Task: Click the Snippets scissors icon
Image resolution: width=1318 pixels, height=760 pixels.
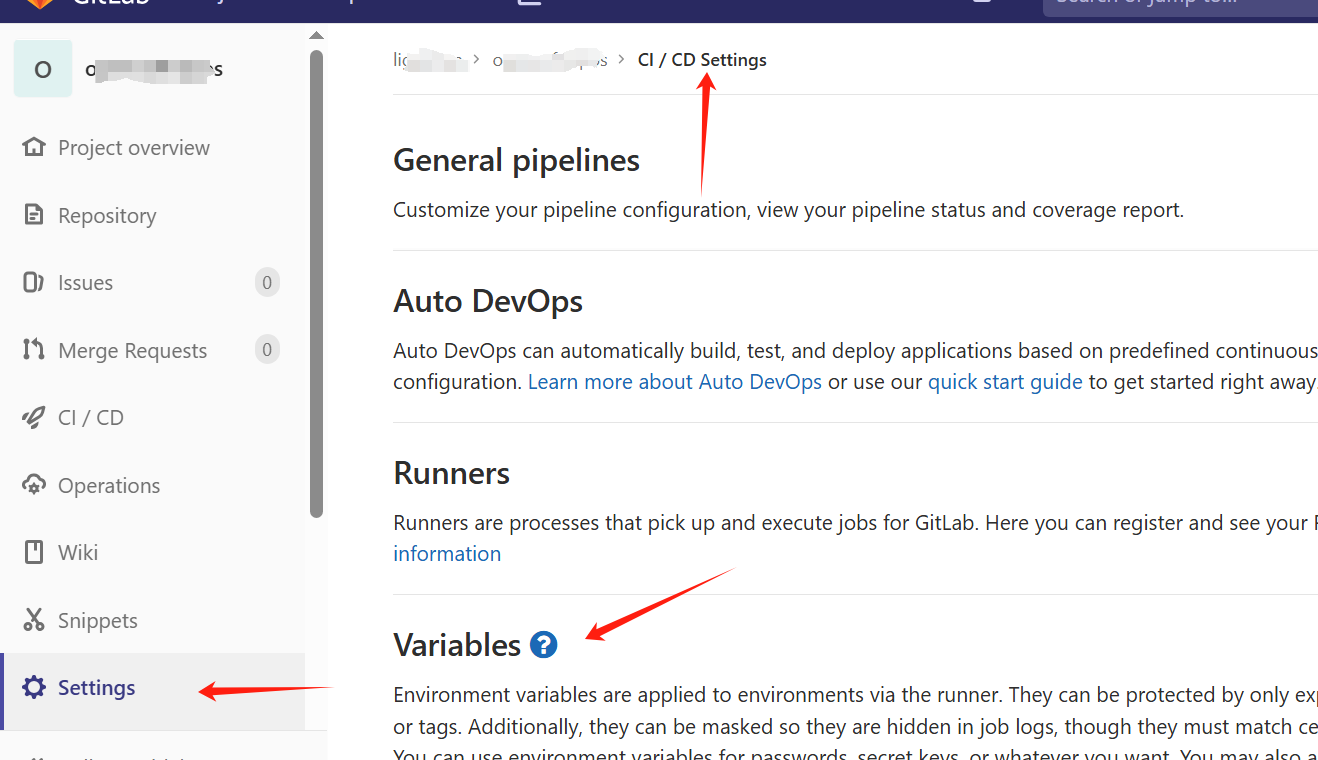Action: [x=34, y=620]
